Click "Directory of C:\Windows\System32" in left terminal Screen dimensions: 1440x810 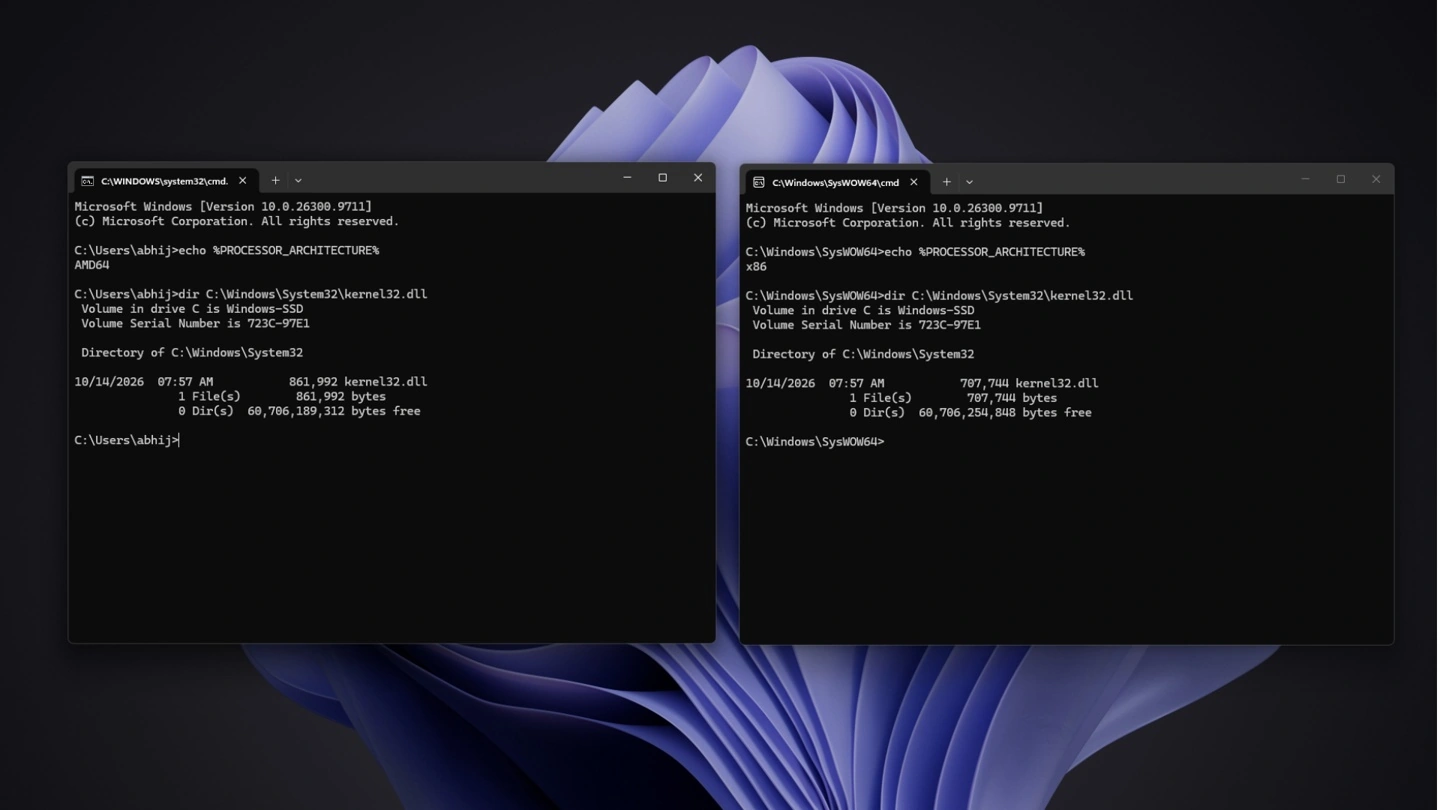(x=192, y=353)
